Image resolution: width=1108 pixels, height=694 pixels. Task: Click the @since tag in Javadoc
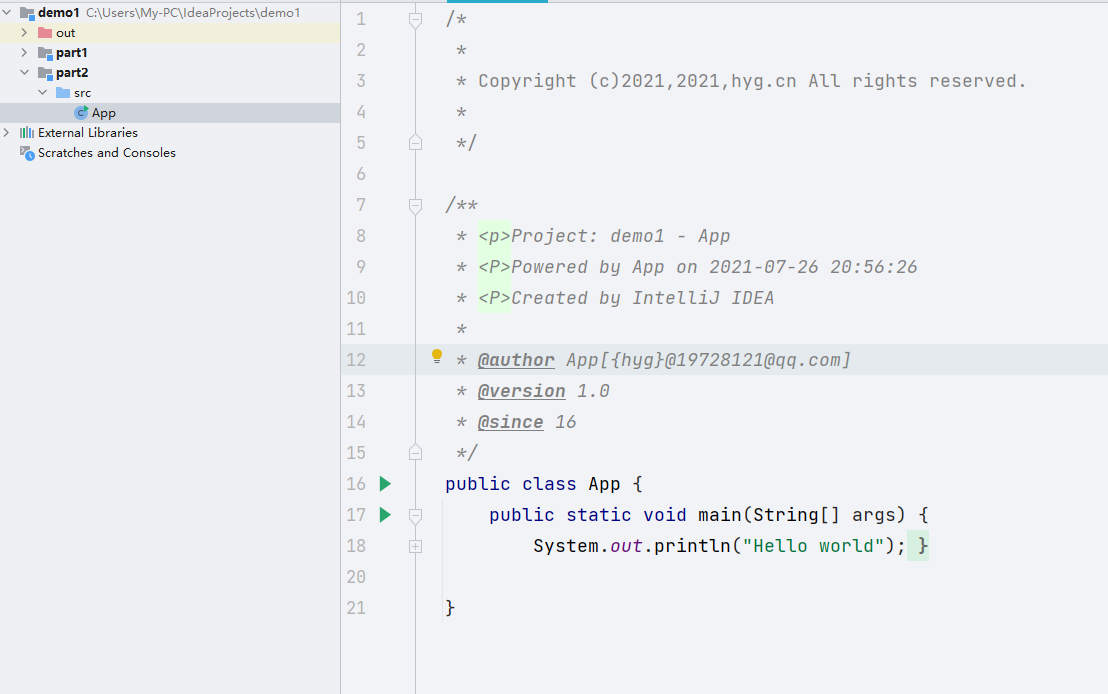[510, 423]
